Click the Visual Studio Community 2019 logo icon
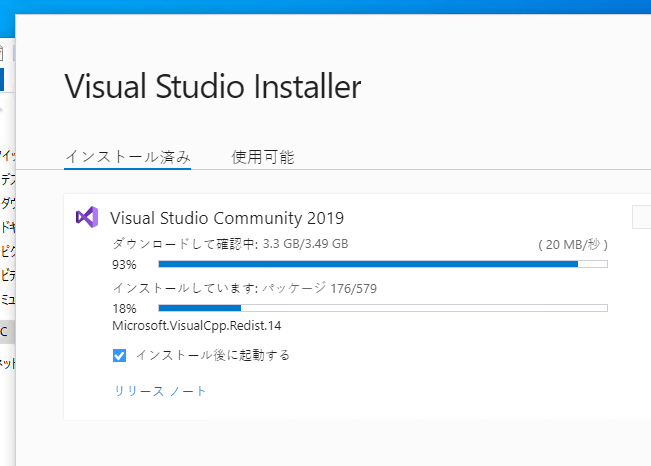 click(x=87, y=217)
